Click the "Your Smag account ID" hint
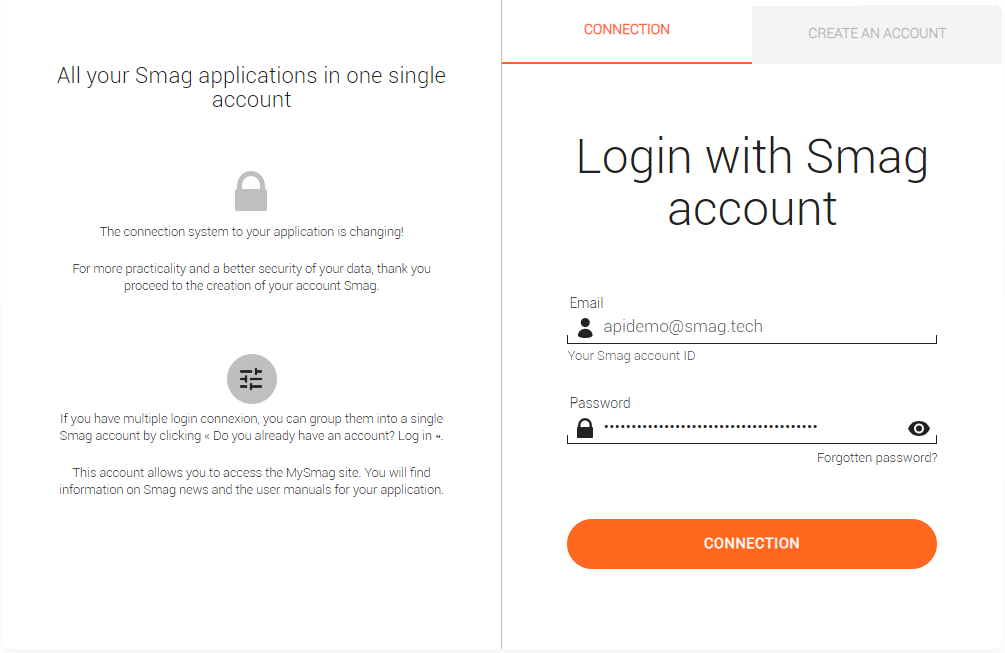The width and height of the screenshot is (1005, 653). click(x=631, y=356)
